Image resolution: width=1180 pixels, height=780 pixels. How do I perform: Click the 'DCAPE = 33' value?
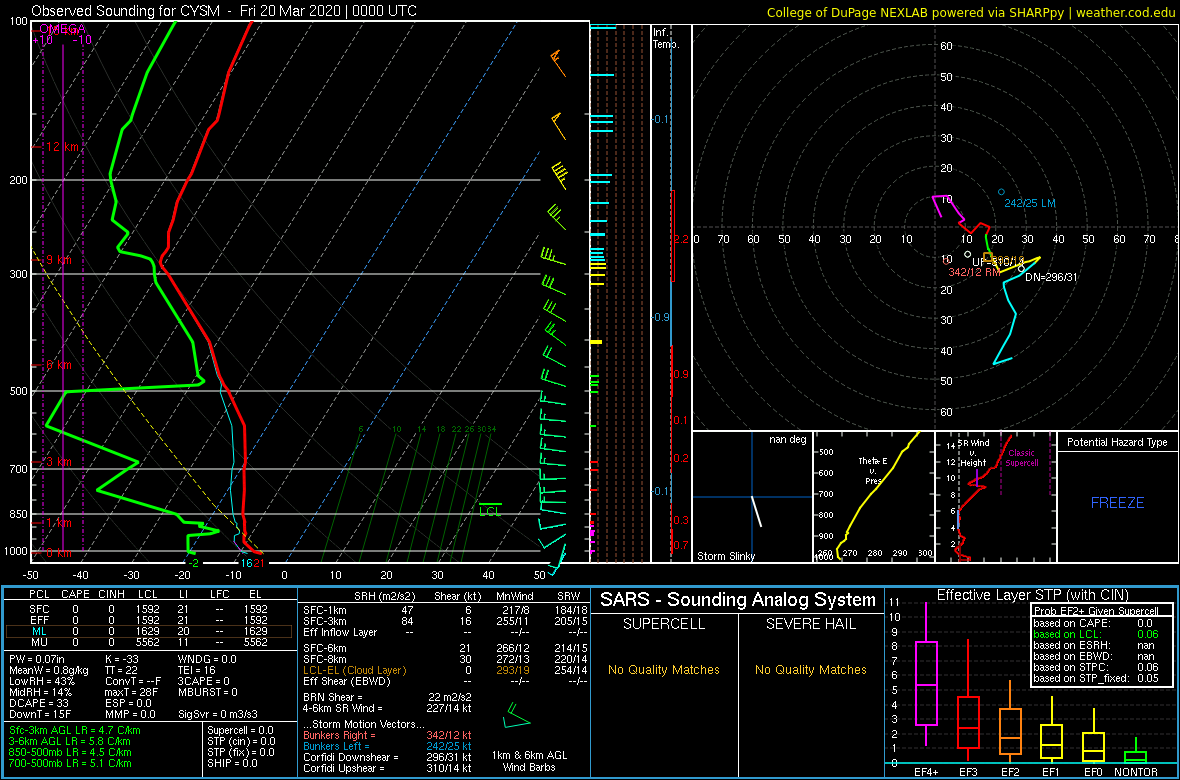click(x=37, y=702)
